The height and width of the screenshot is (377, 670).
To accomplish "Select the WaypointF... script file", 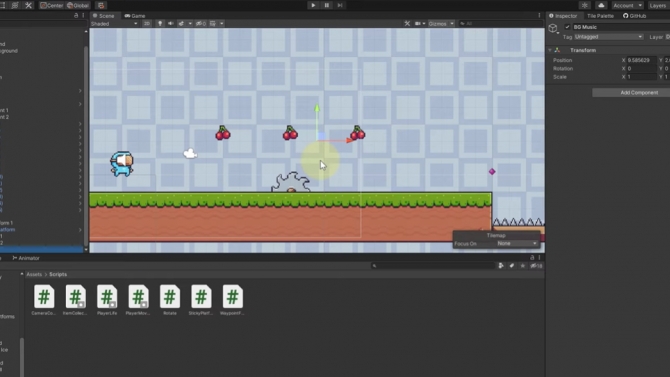I will pos(232,300).
